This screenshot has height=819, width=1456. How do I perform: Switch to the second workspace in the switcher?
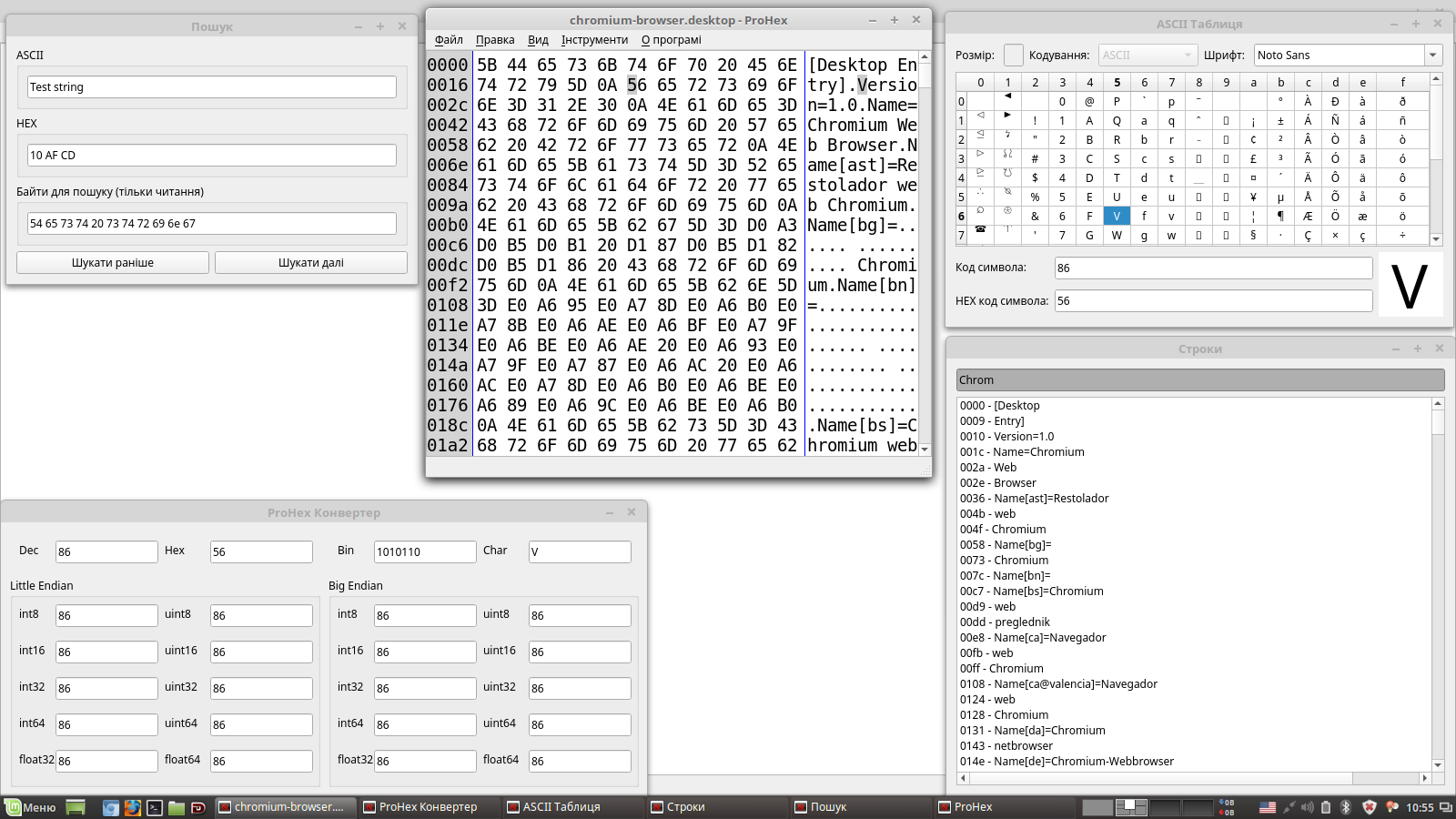1131,807
